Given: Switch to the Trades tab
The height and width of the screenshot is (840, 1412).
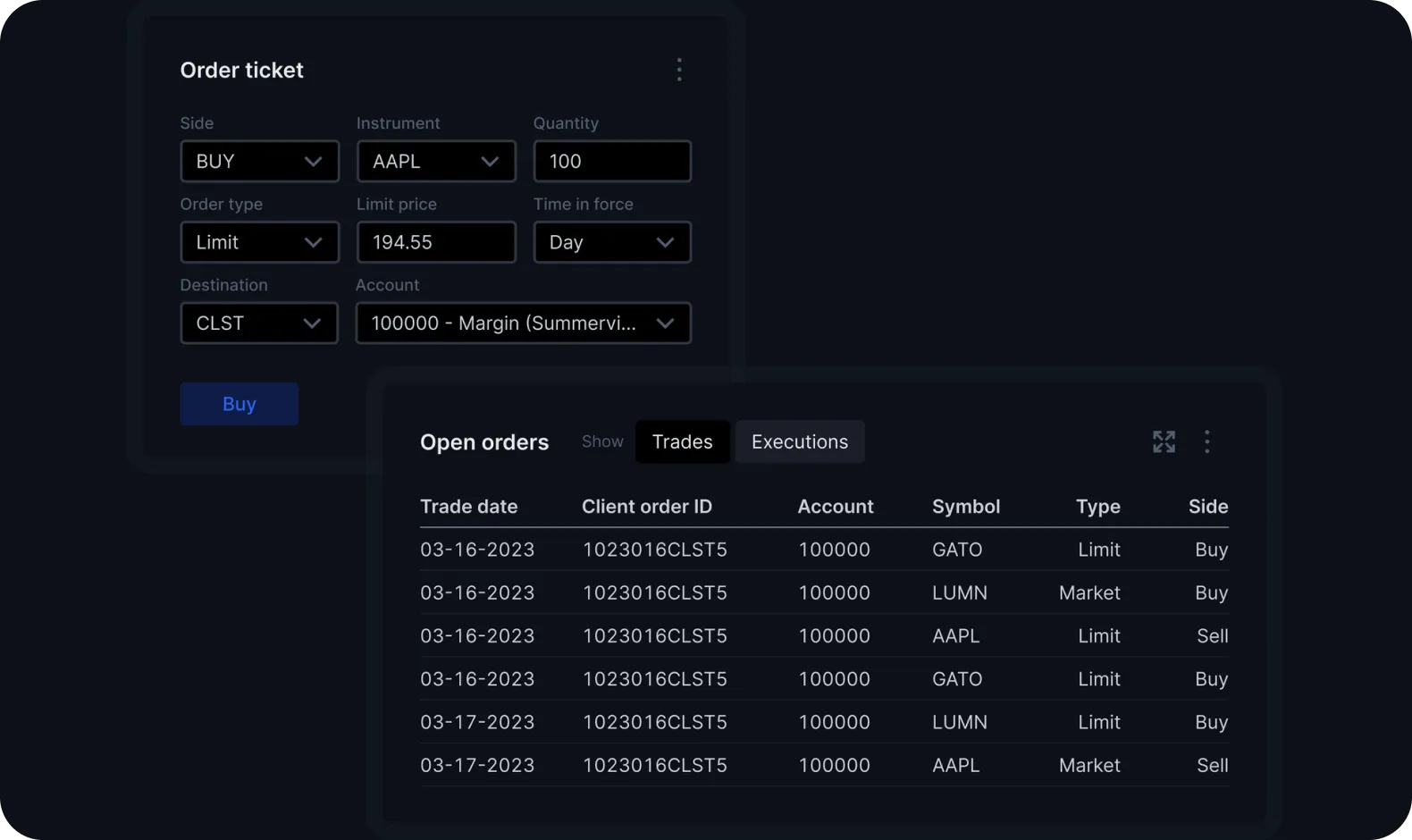Looking at the screenshot, I should (683, 441).
